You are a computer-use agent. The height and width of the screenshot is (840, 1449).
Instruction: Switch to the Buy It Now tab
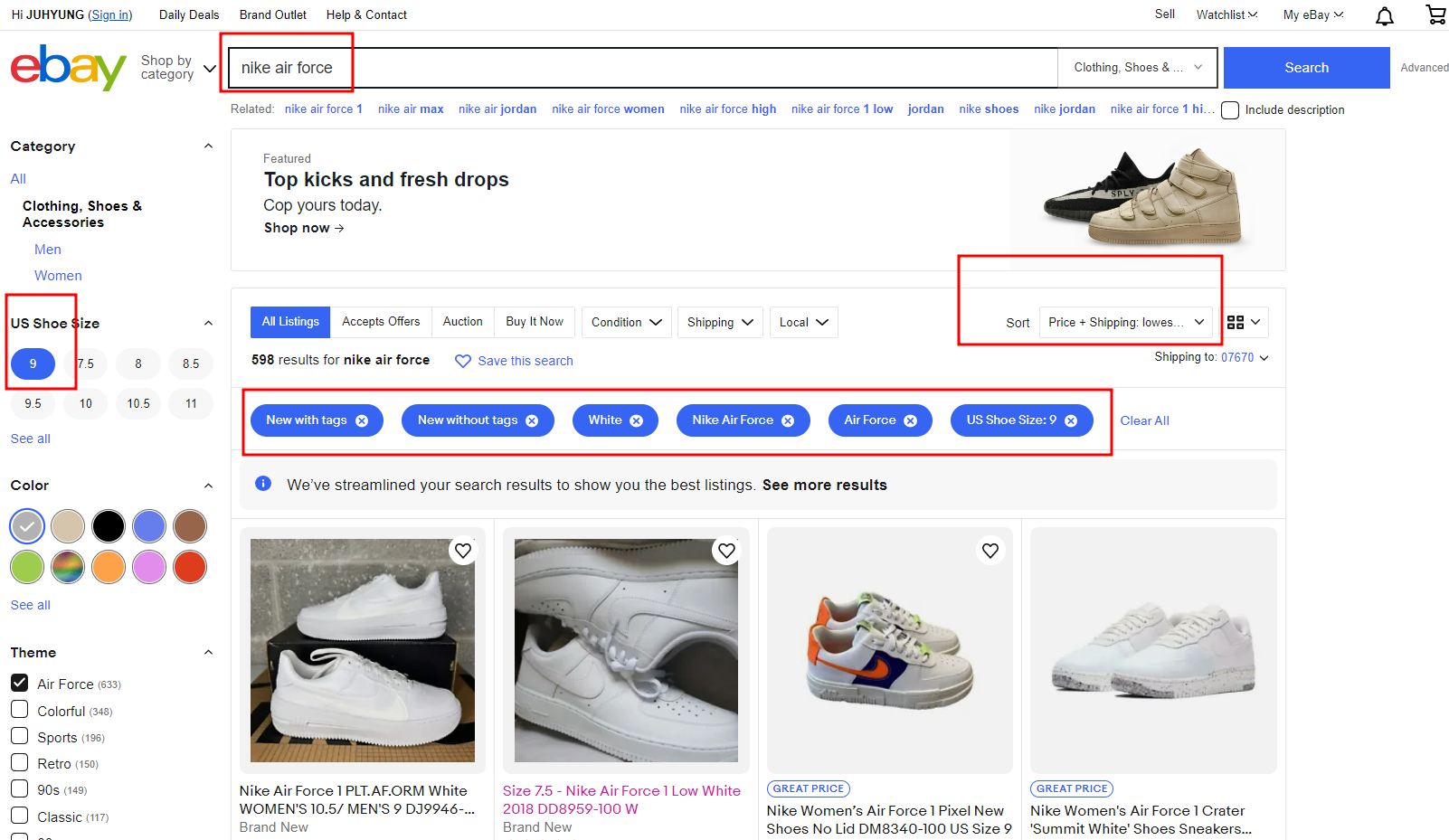pyautogui.click(x=535, y=322)
